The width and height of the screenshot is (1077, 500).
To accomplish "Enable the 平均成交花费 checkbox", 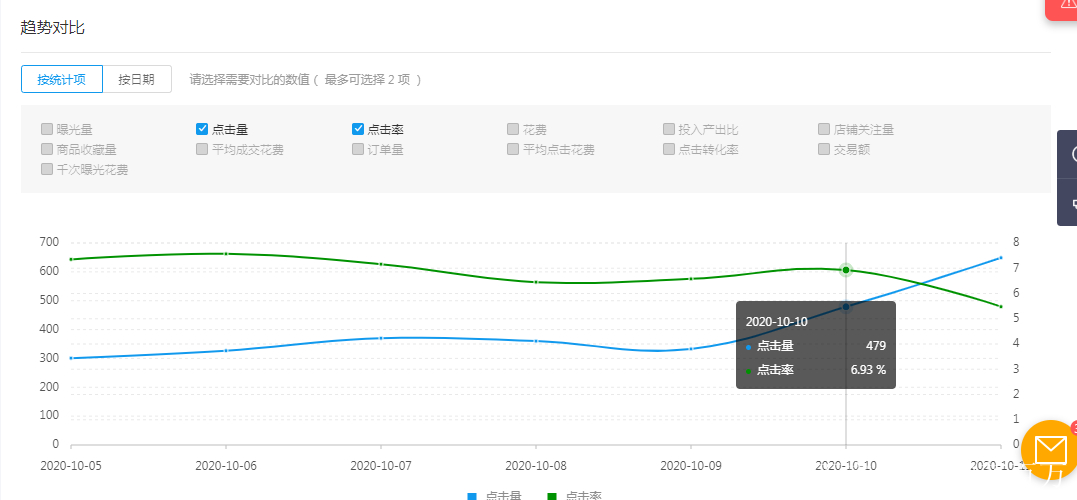I will (x=202, y=149).
